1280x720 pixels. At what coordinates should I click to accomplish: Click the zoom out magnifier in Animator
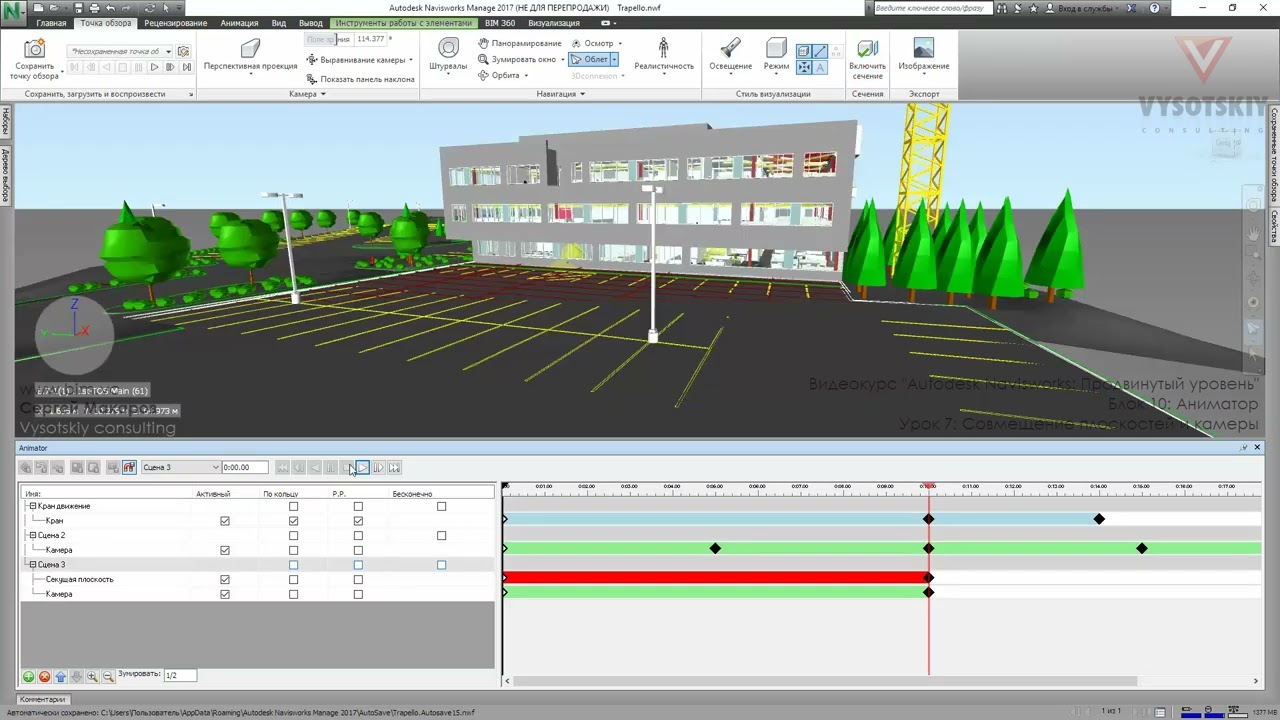(108, 677)
